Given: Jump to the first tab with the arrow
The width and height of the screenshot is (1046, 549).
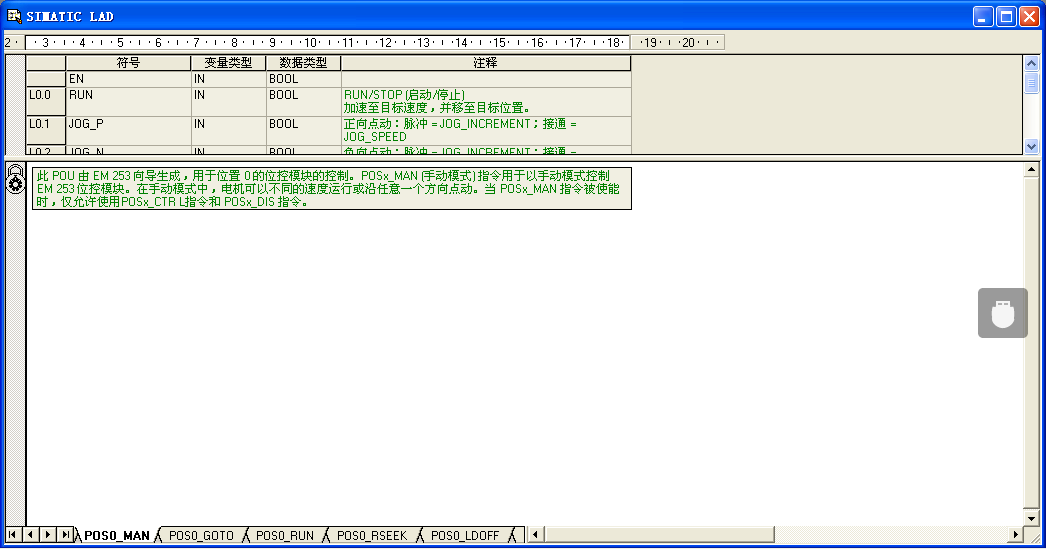Looking at the screenshot, I should click(14, 535).
